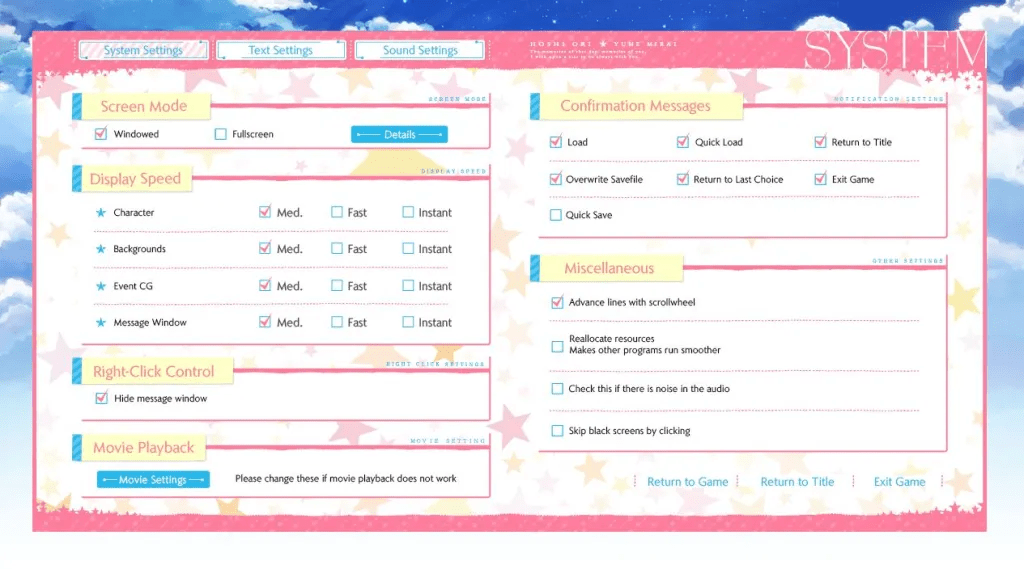This screenshot has width=1024, height=569.
Task: Open the Text Settings tab
Action: (x=281, y=50)
